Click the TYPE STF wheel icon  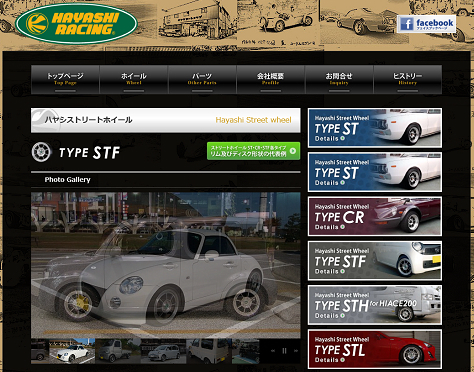click(x=41, y=152)
